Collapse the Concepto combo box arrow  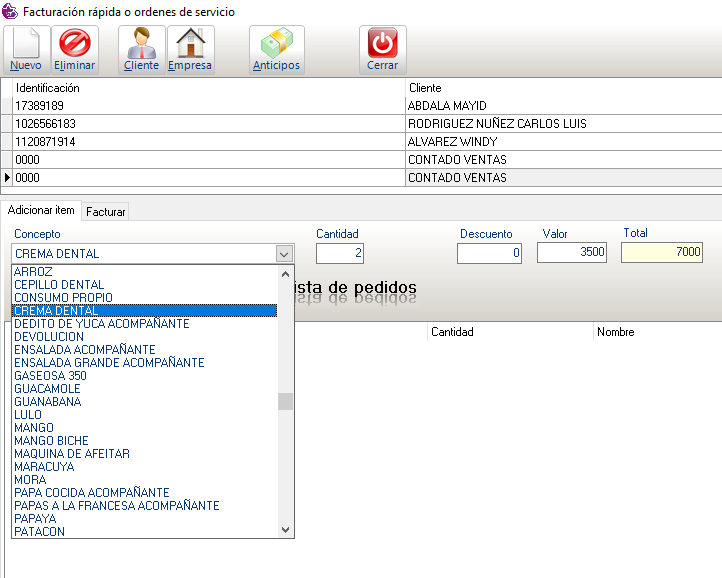284,254
